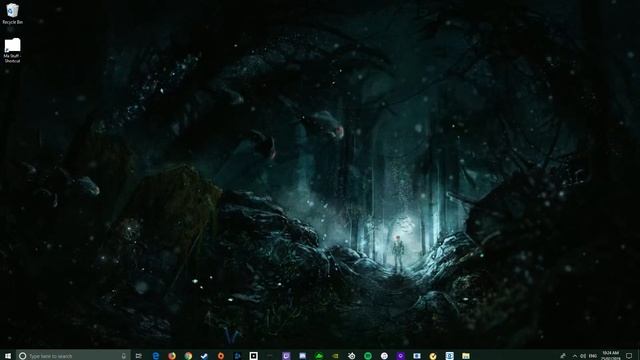The width and height of the screenshot is (640, 360).
Task: Launch Firefox from the taskbar
Action: pyautogui.click(x=172, y=356)
